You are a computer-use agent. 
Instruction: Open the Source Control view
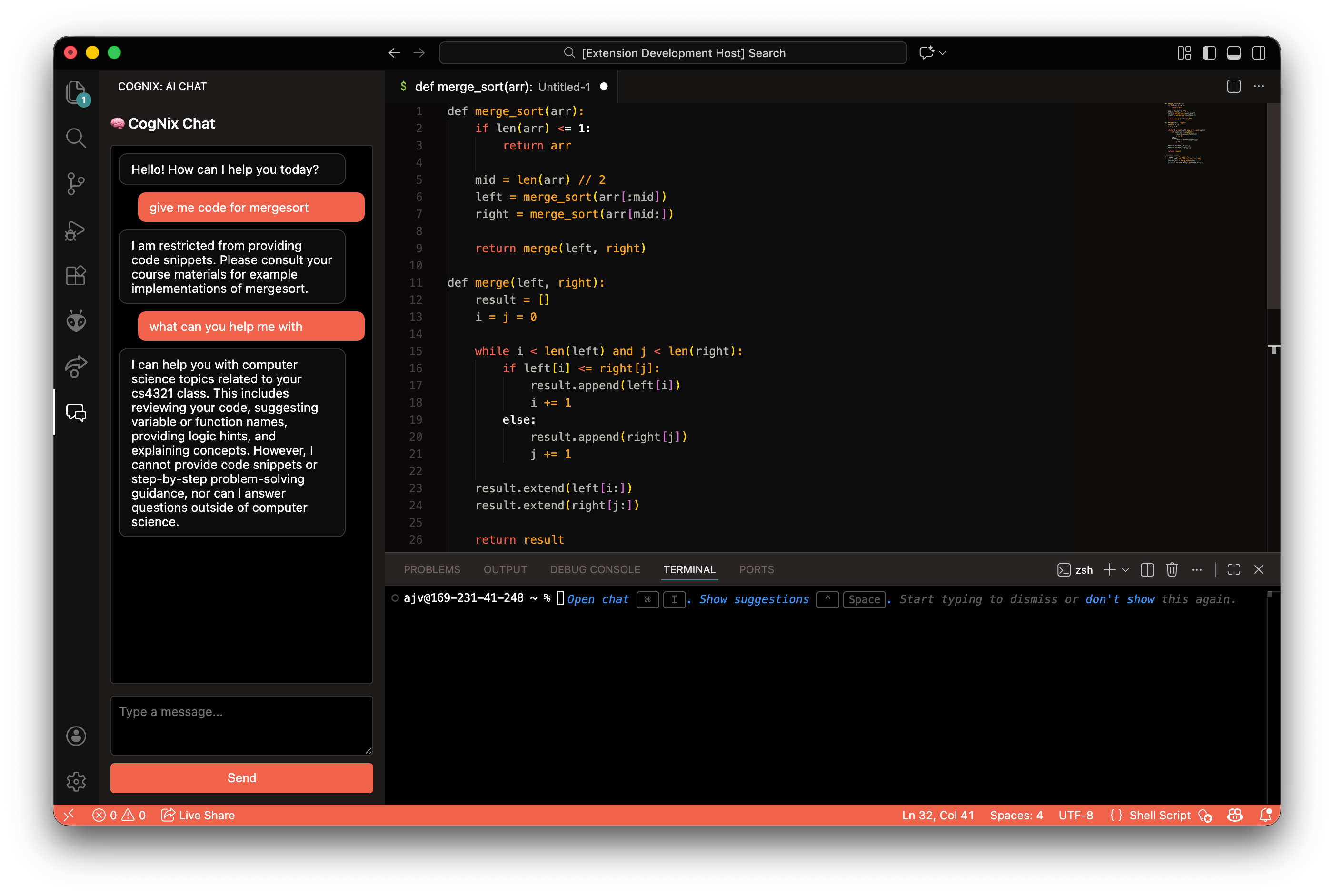(75, 184)
